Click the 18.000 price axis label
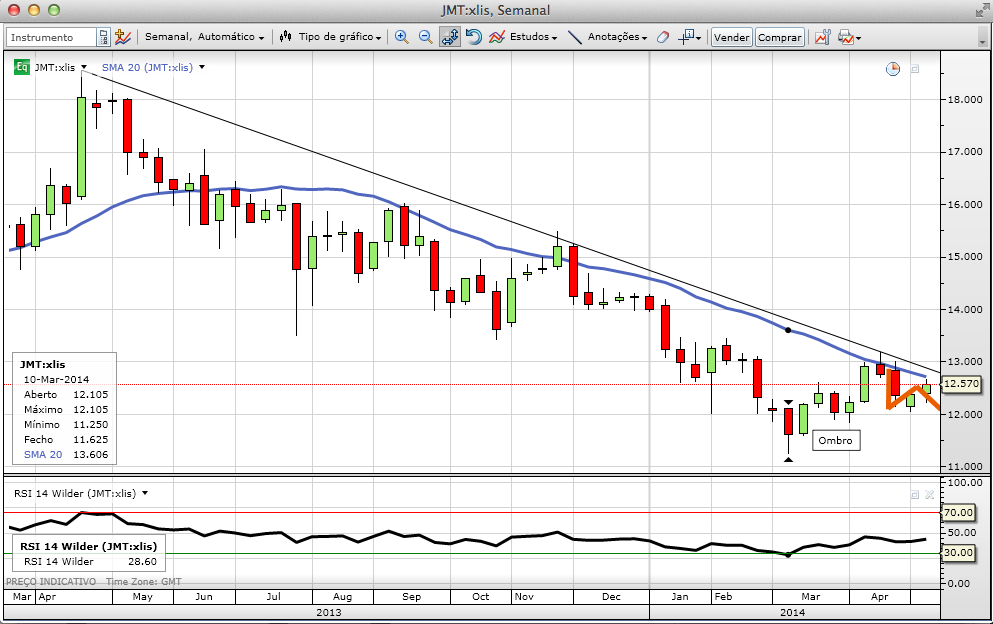The height and width of the screenshot is (624, 993). click(965, 99)
